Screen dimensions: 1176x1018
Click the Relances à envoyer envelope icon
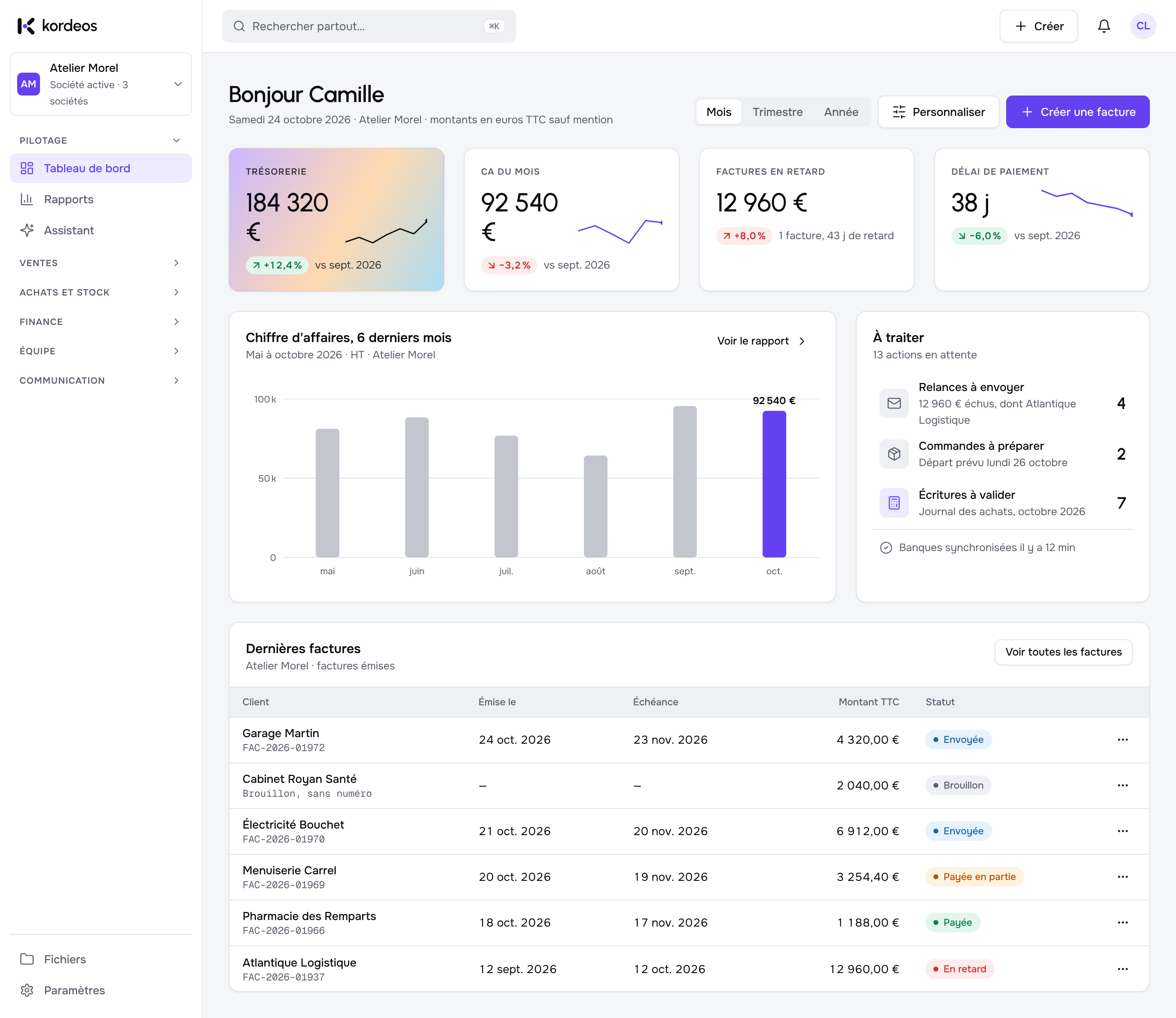pos(894,403)
